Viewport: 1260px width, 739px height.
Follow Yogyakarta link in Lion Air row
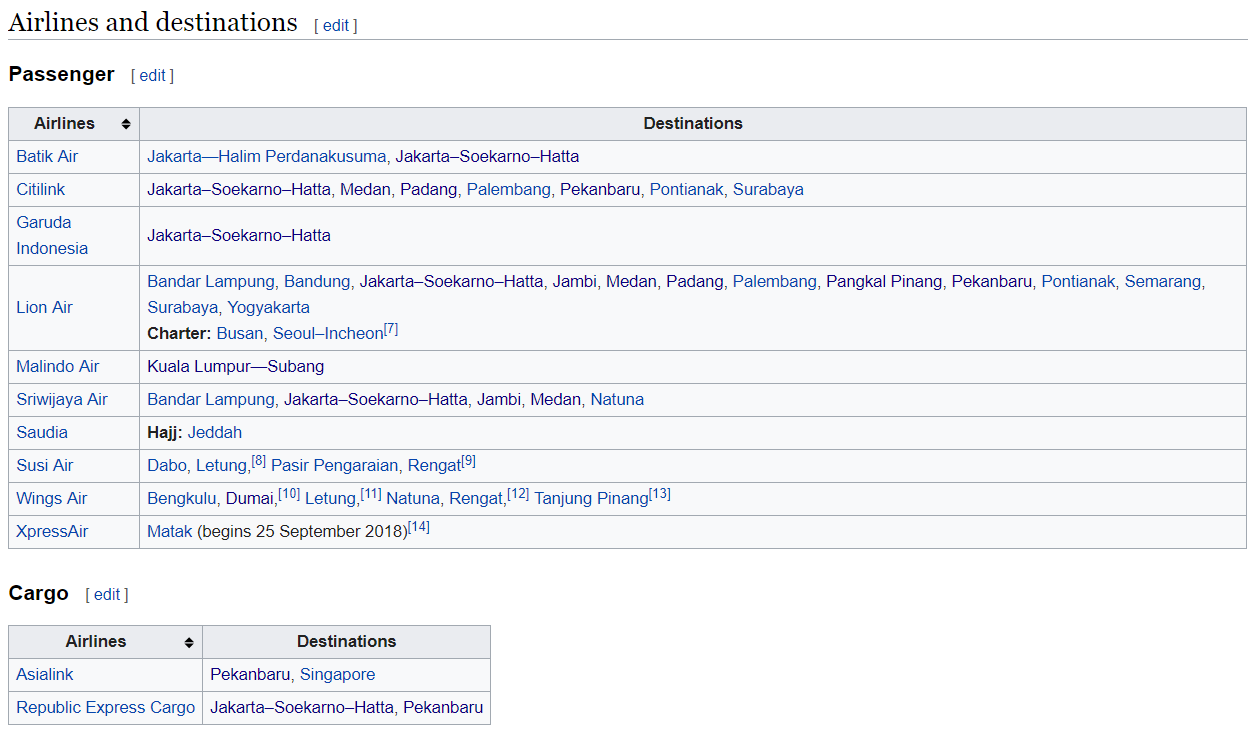(268, 308)
